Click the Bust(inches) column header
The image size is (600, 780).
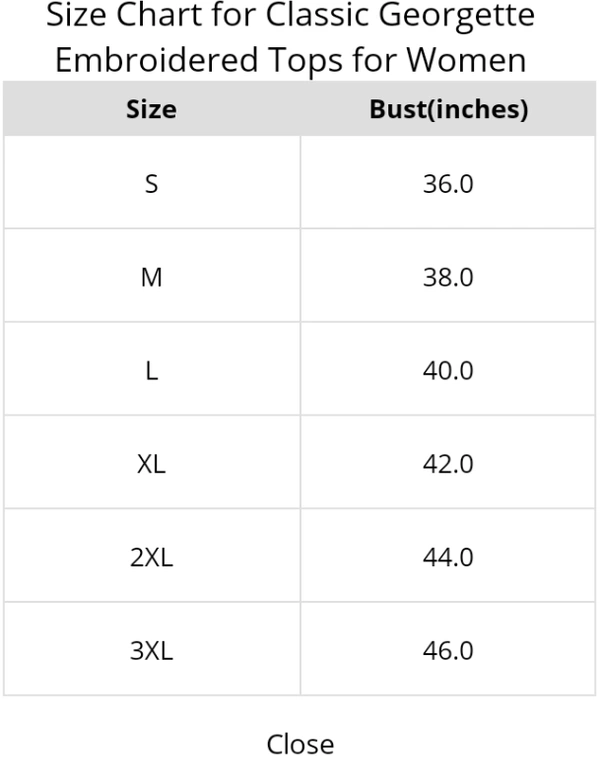click(448, 109)
